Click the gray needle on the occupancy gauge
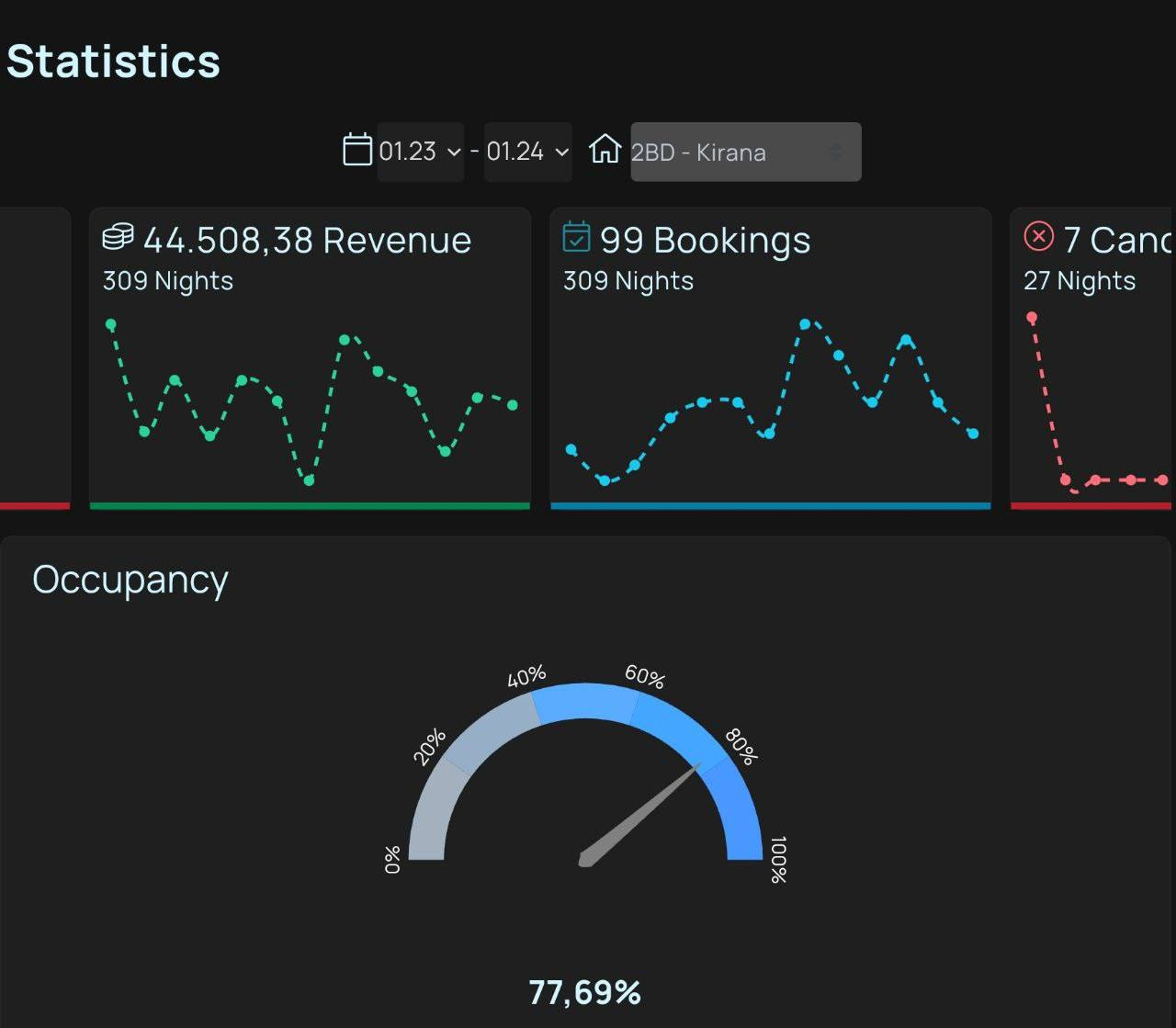Viewport: 1176px width, 1028px height. [643, 813]
